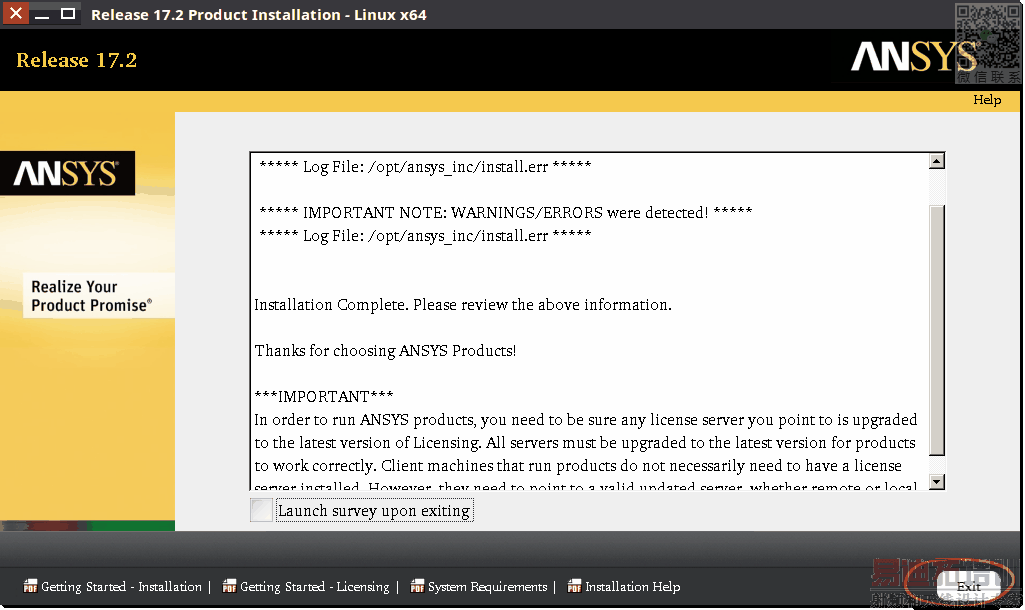Click log scrollbar down arrow

tap(937, 482)
